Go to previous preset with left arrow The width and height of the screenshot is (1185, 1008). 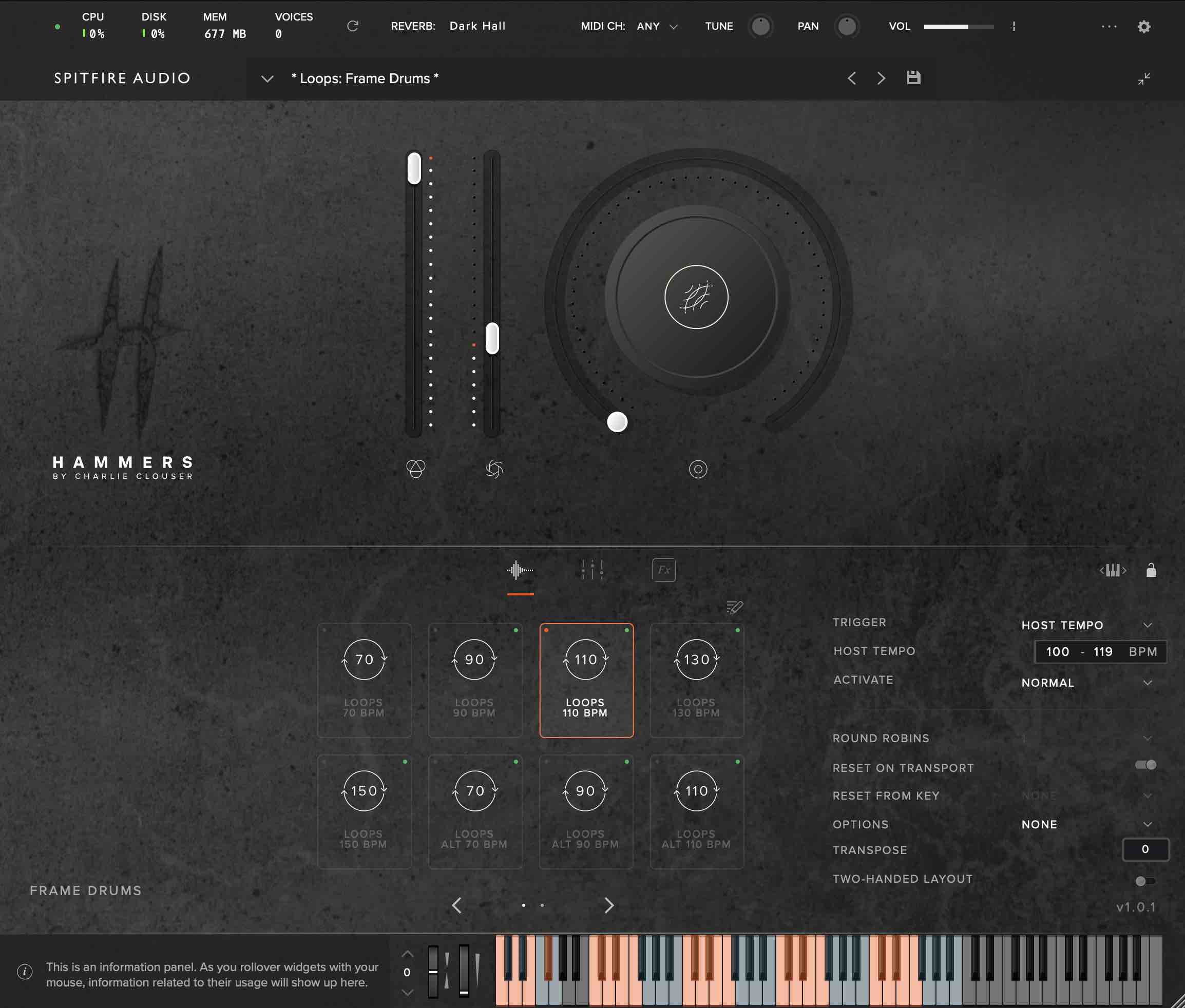click(x=852, y=79)
